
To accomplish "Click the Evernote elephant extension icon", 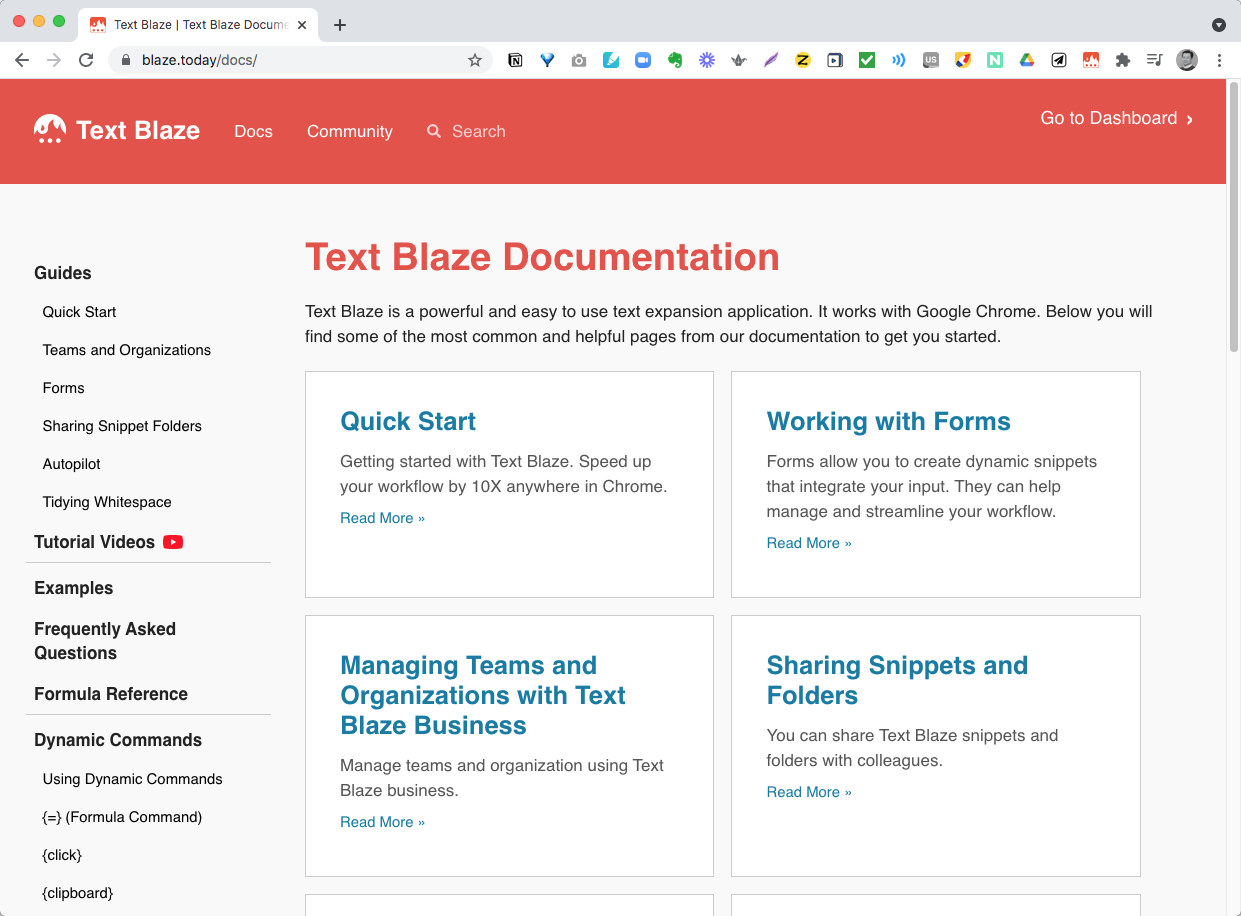I will pyautogui.click(x=675, y=60).
